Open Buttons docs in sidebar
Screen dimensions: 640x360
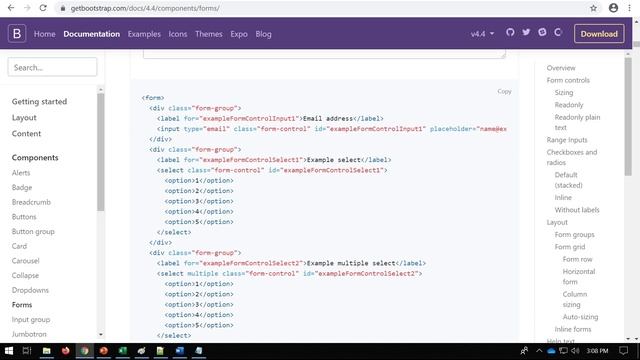pyautogui.click(x=24, y=217)
